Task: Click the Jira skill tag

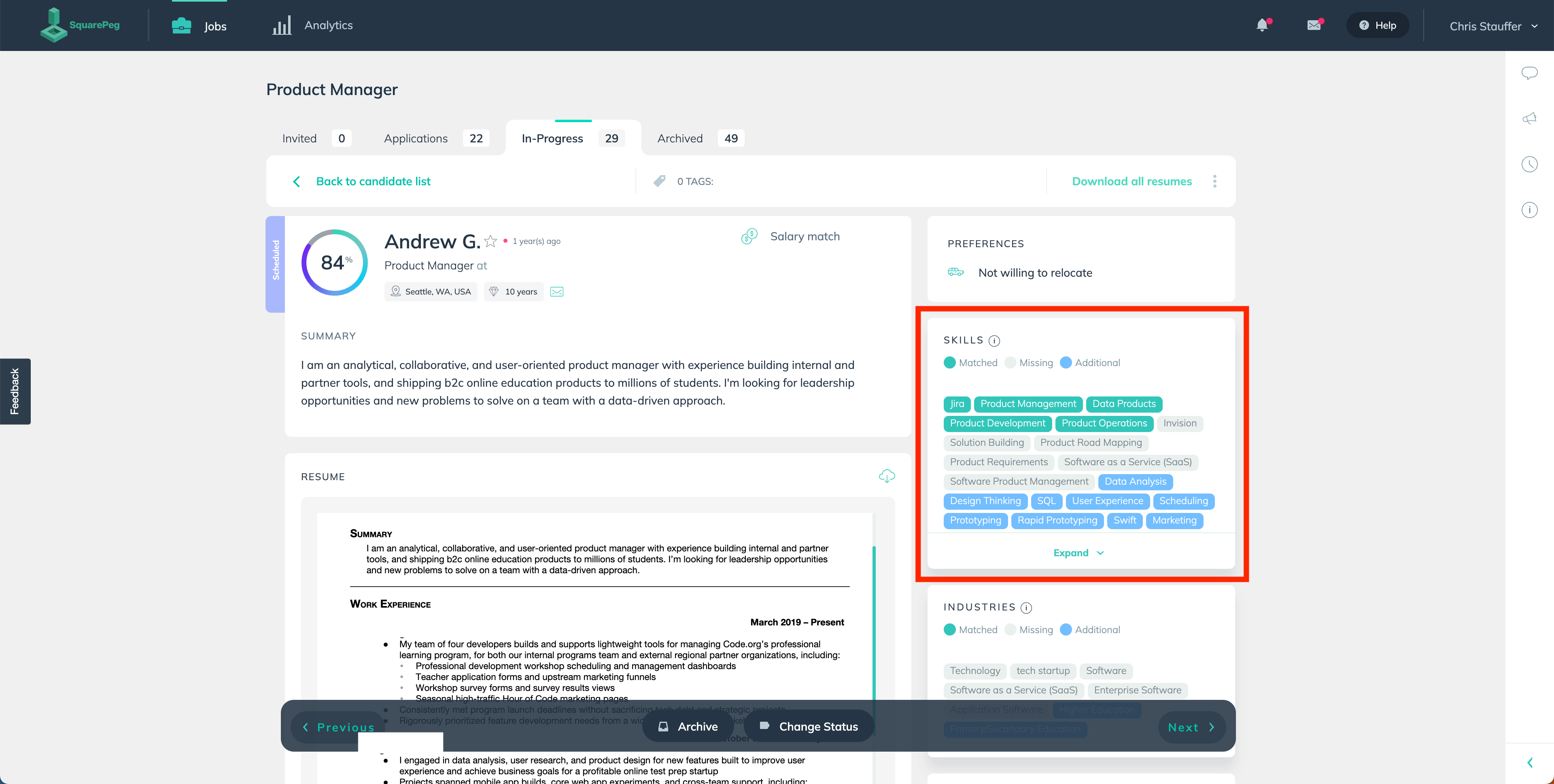Action: [957, 404]
